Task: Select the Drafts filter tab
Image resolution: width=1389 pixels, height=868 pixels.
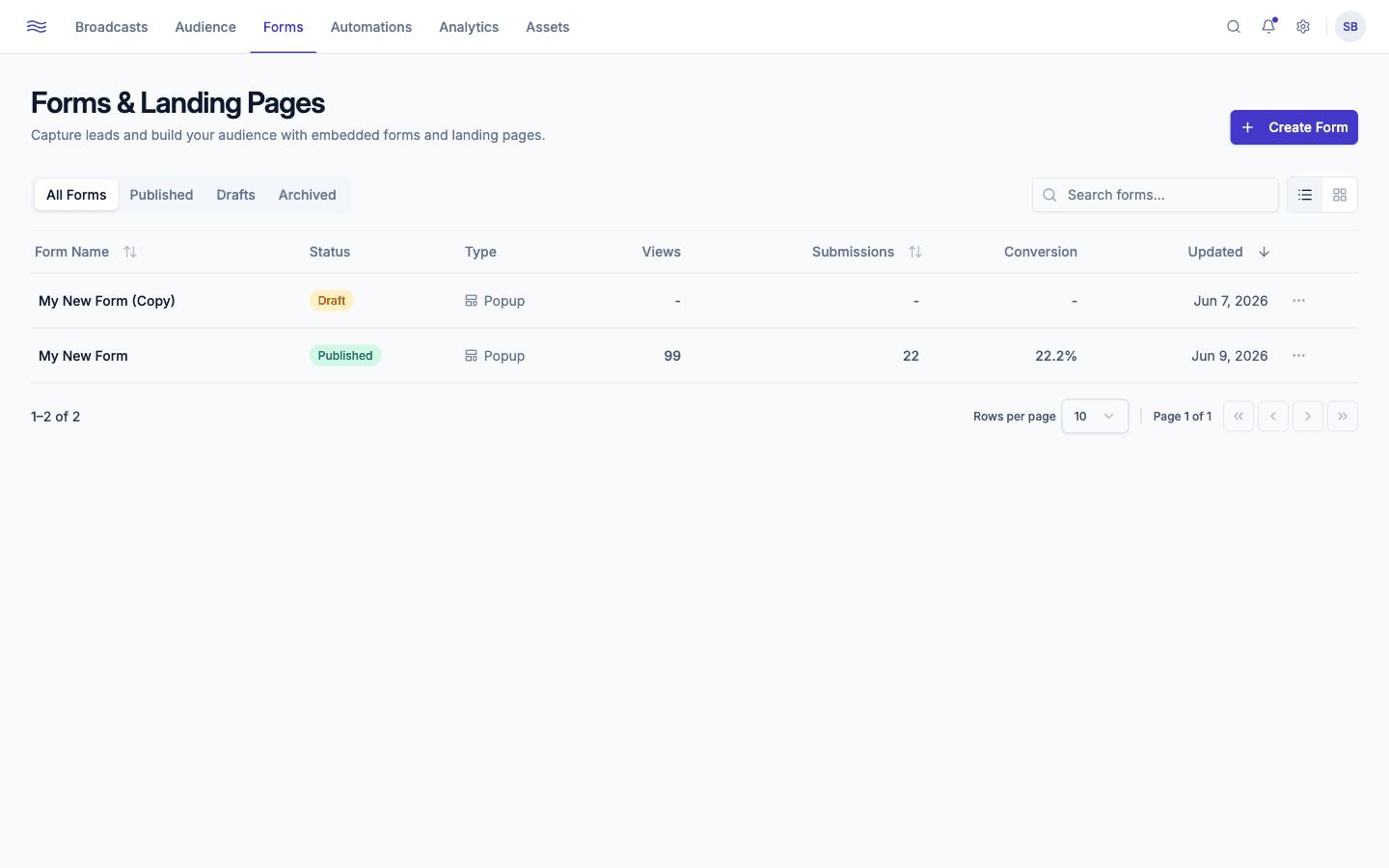Action: tap(236, 195)
